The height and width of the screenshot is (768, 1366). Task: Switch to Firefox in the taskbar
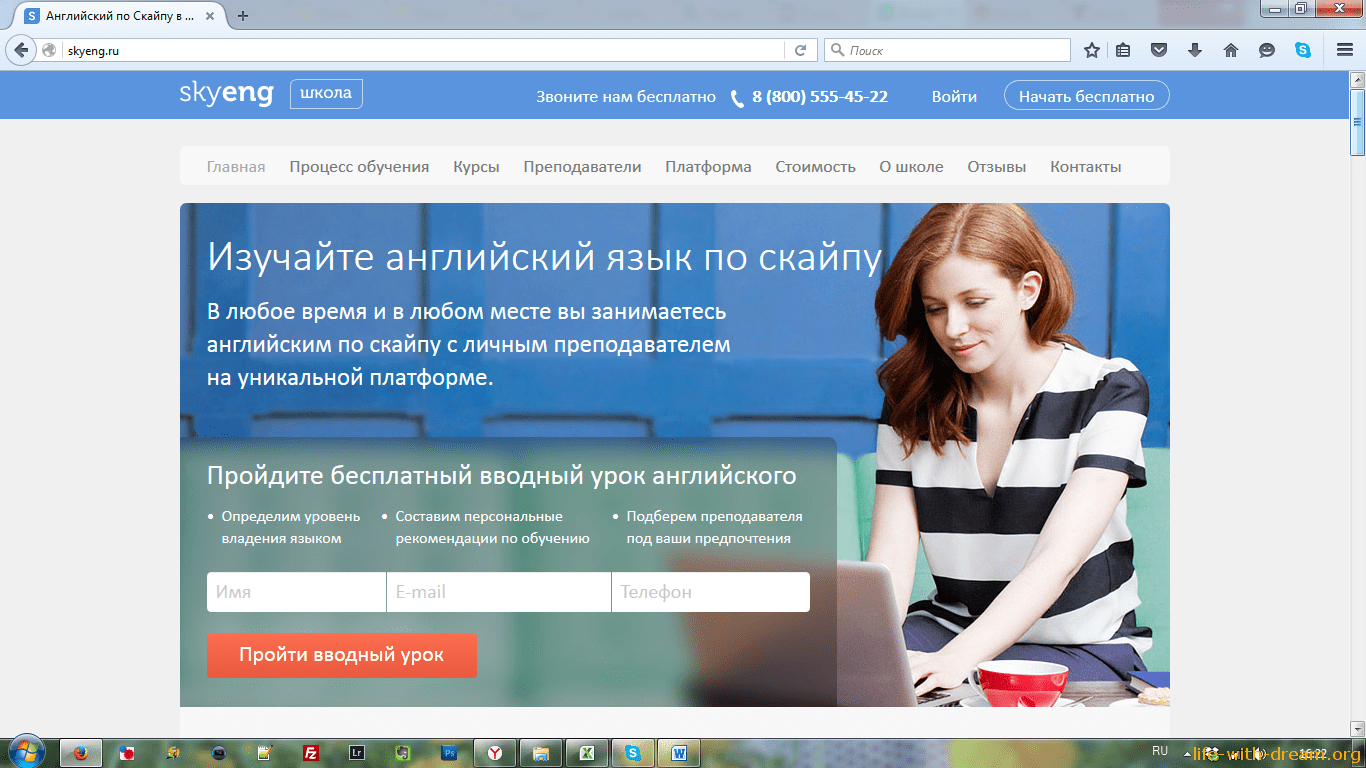tap(81, 753)
